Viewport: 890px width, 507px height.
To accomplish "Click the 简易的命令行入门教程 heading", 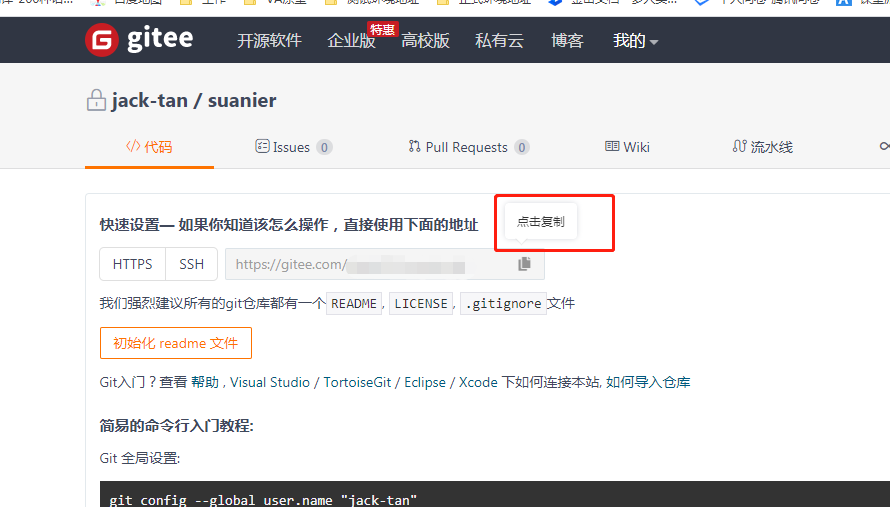I will [x=177, y=425].
